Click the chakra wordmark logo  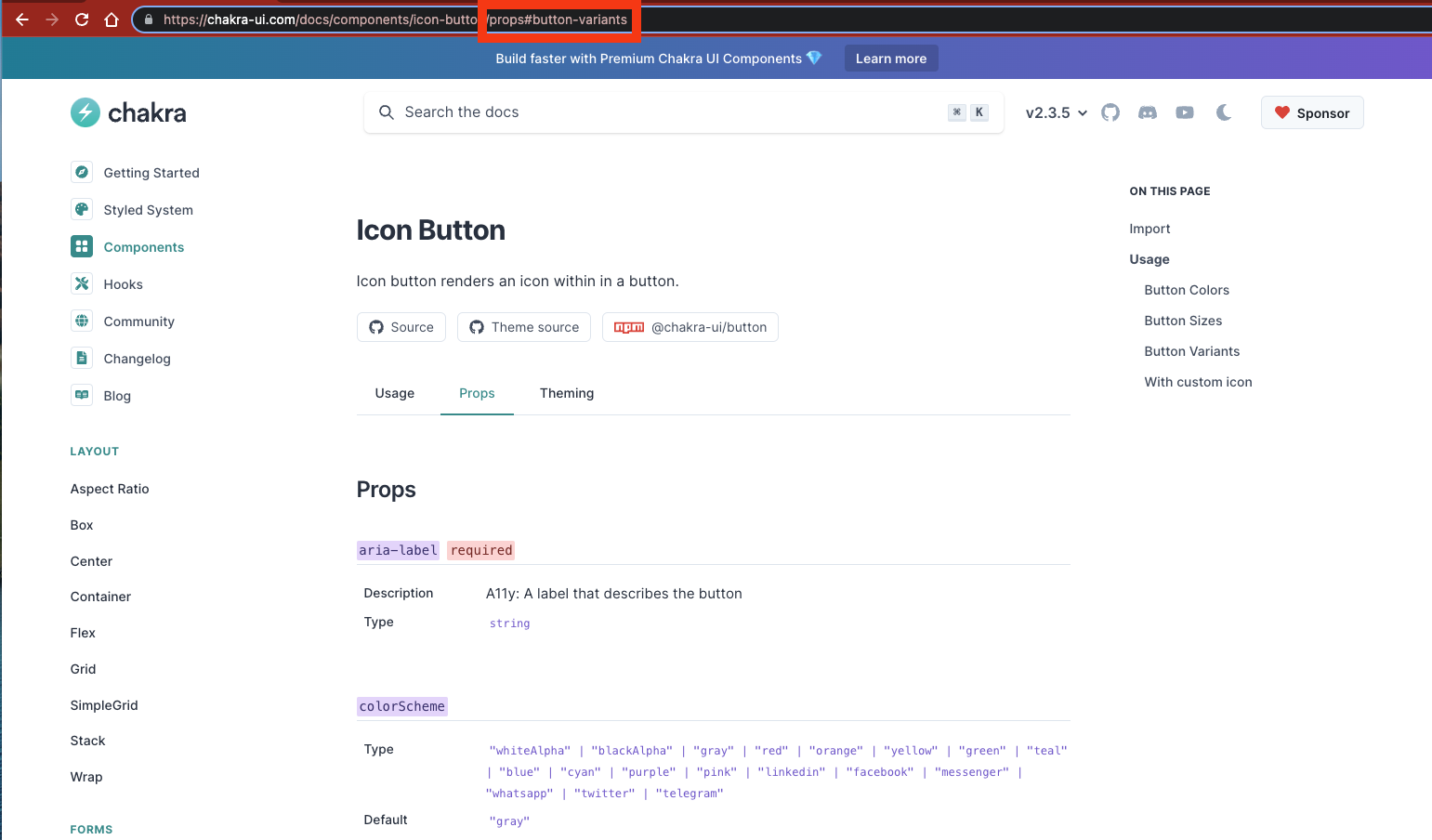coord(147,112)
